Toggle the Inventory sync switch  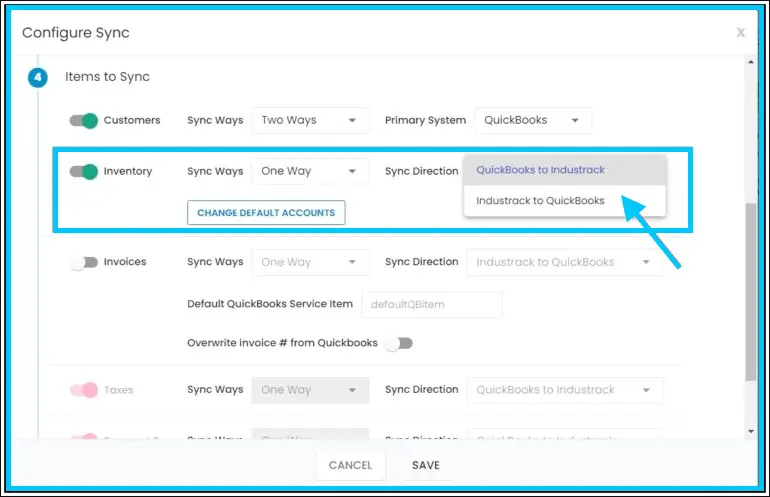coord(83,171)
